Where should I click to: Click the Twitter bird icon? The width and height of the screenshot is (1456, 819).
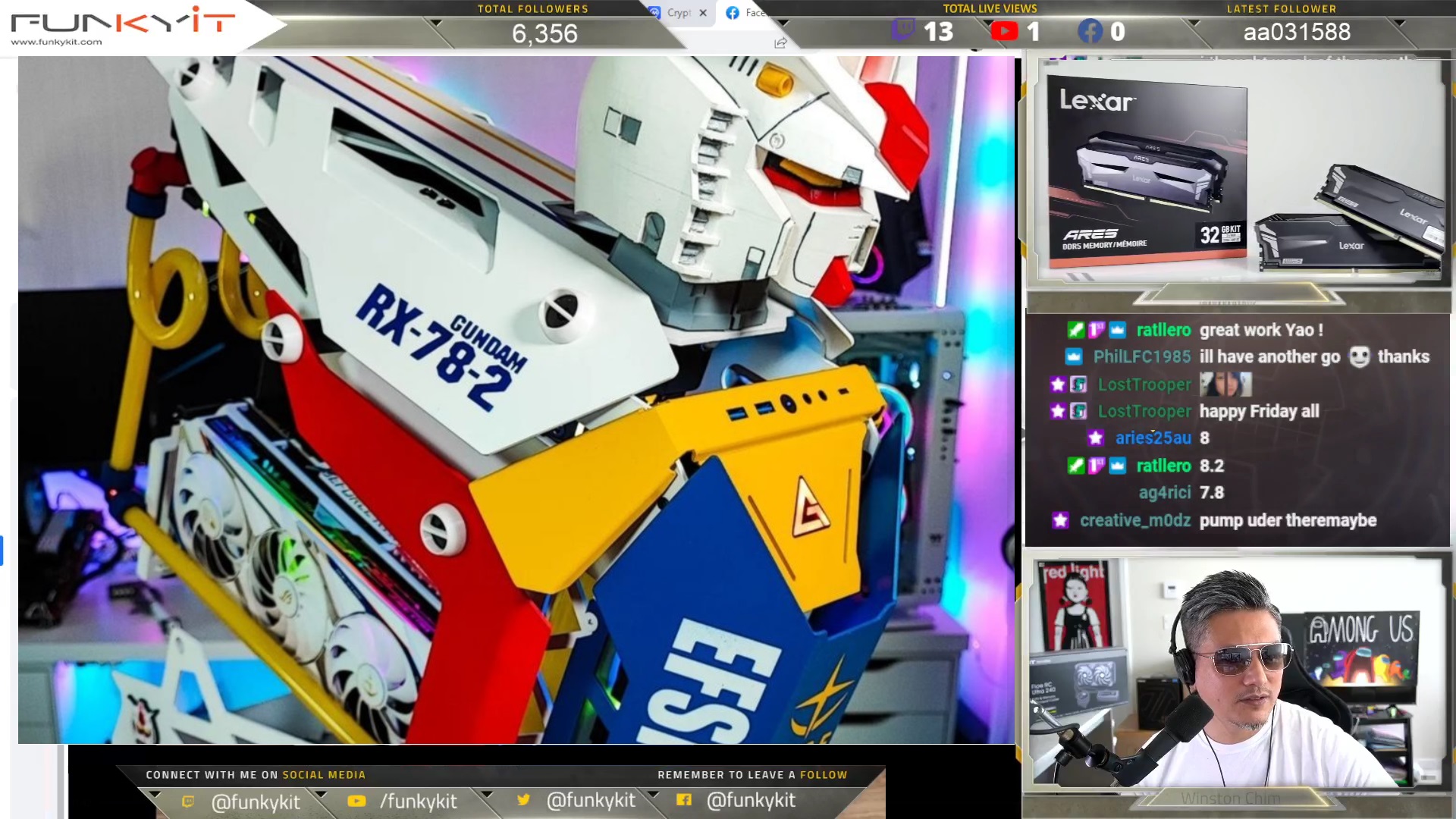(x=523, y=800)
